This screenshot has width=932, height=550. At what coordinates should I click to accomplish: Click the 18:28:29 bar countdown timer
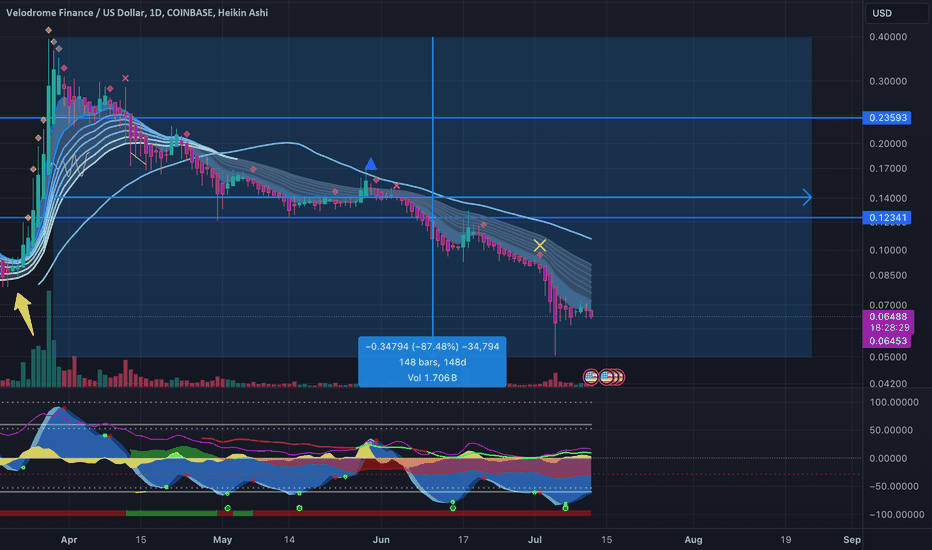pos(889,328)
